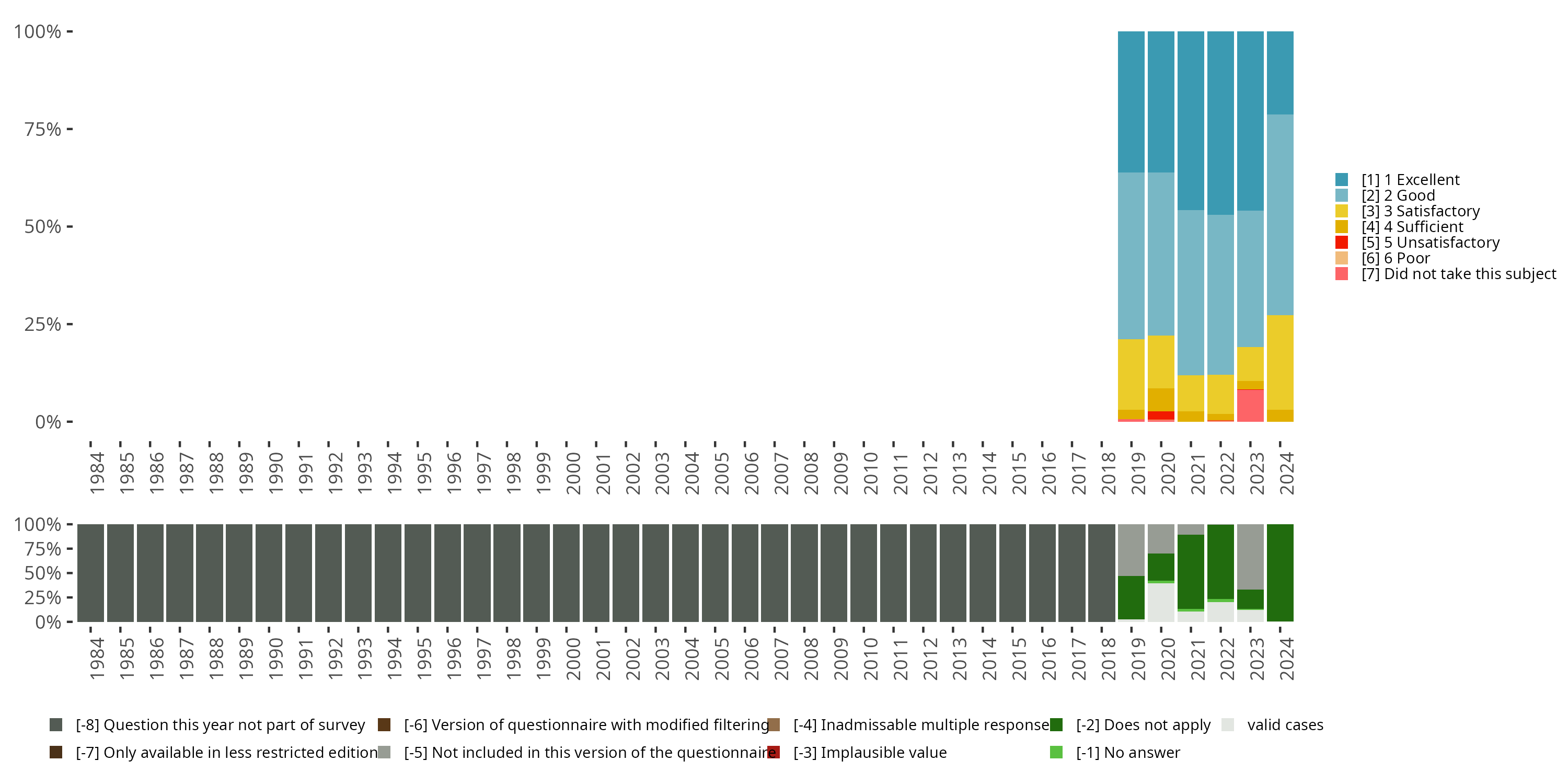Click the Good legend color swatch
This screenshot has width=1568, height=784.
(x=1342, y=195)
